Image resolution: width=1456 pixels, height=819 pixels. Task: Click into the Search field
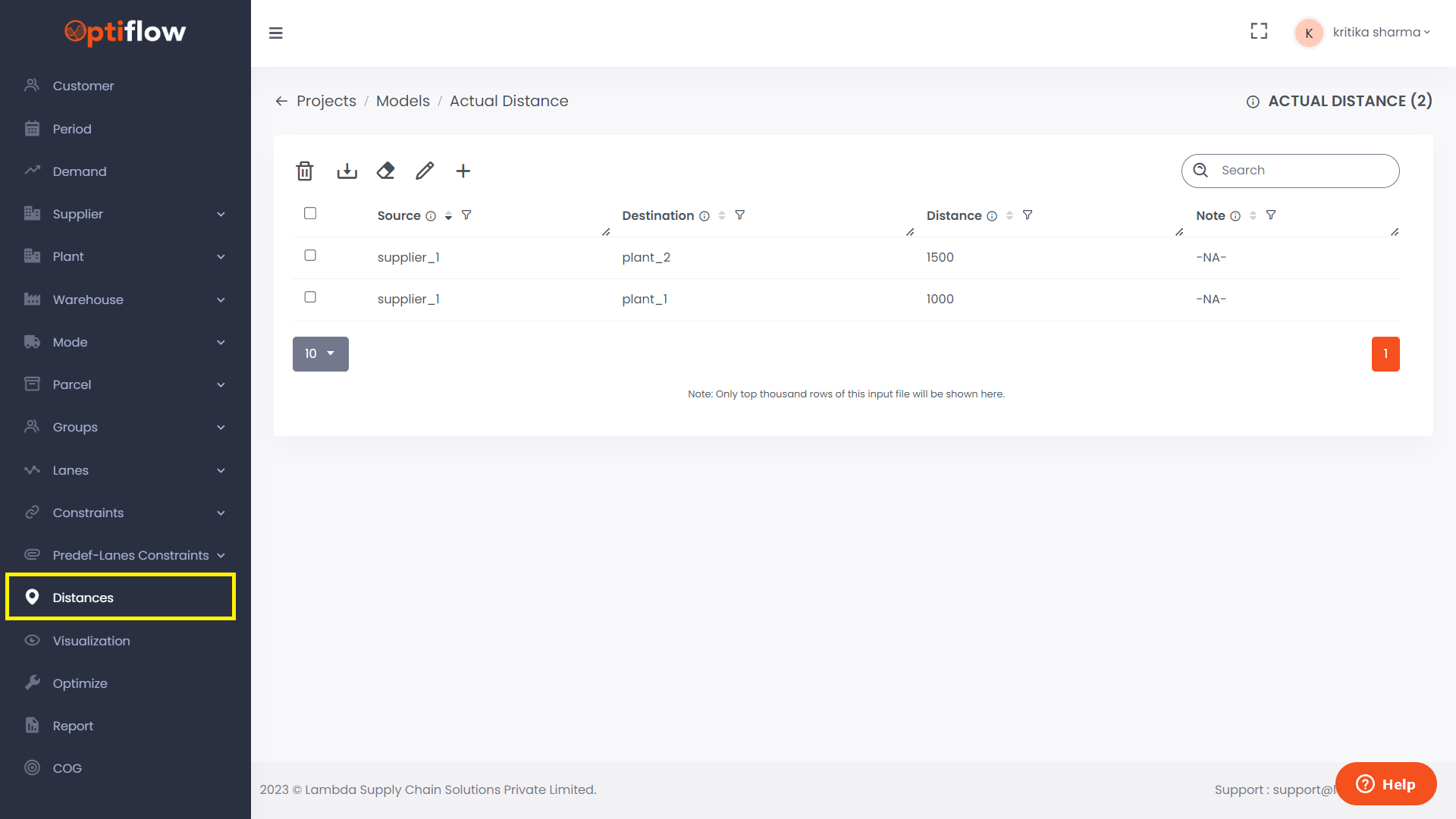click(x=1301, y=171)
